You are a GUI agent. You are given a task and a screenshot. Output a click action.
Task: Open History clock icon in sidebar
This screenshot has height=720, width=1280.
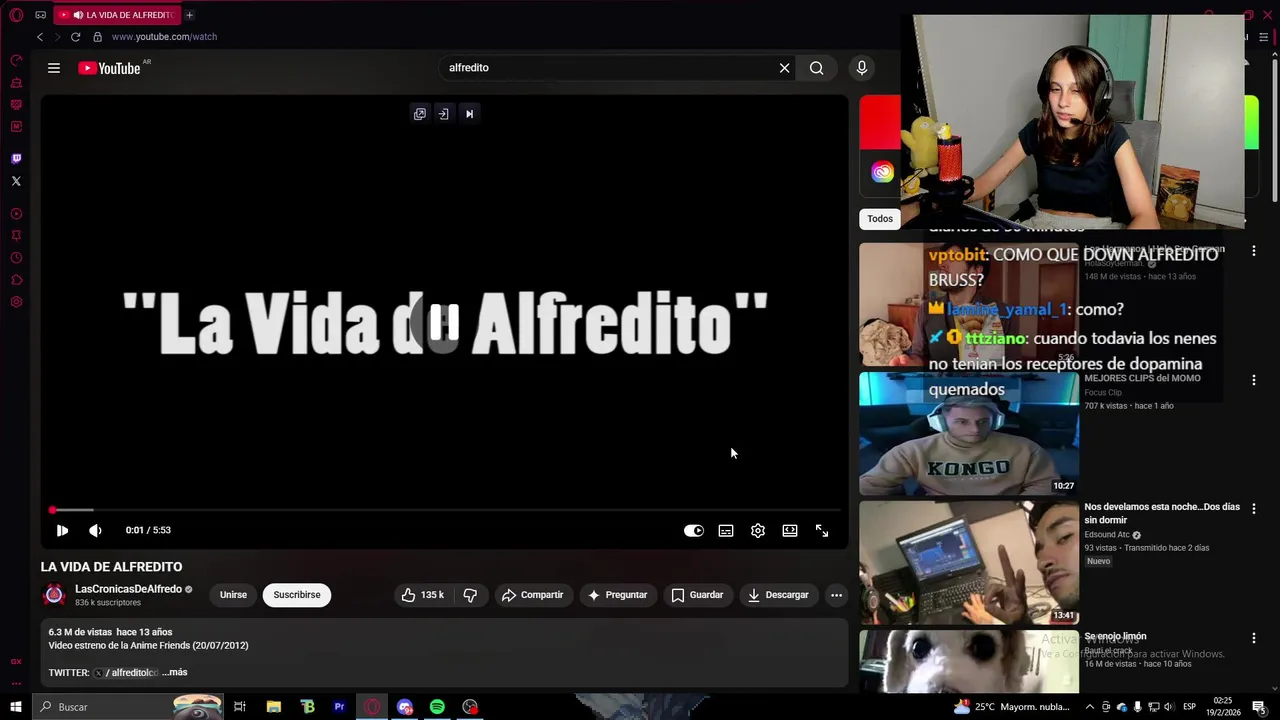click(16, 258)
